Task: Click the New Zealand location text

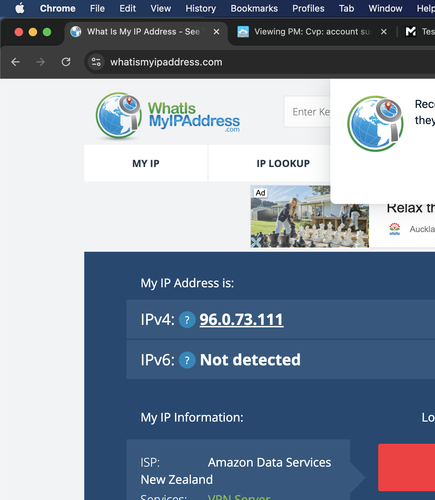Action: (177, 479)
